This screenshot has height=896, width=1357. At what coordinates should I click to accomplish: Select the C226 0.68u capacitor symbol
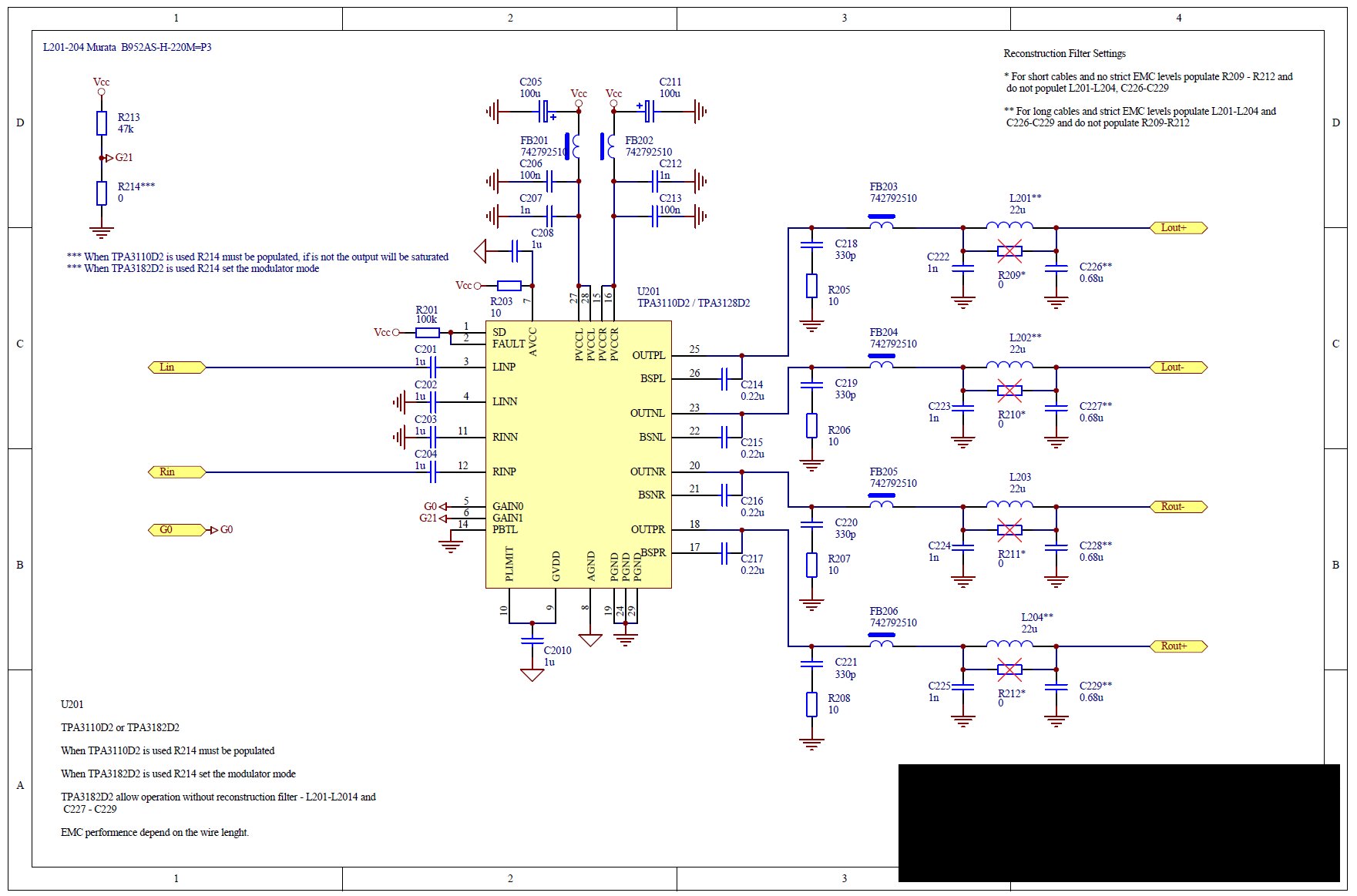tap(1056, 269)
